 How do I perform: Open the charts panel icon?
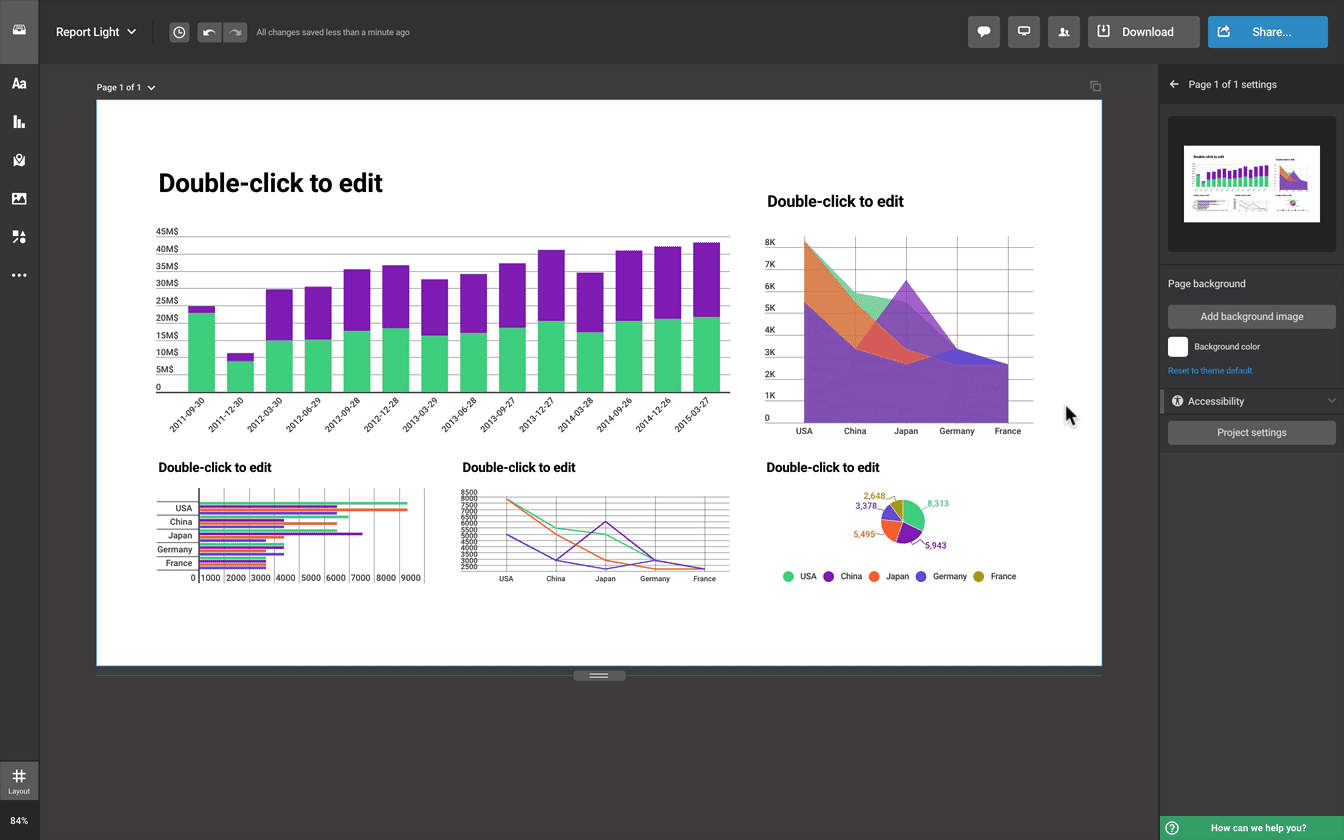(19, 122)
